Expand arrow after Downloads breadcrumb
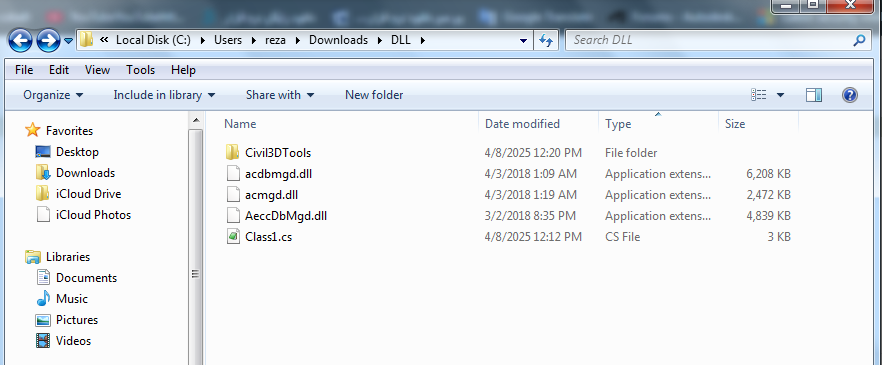The height and width of the screenshot is (365, 882). pyautogui.click(x=380, y=40)
